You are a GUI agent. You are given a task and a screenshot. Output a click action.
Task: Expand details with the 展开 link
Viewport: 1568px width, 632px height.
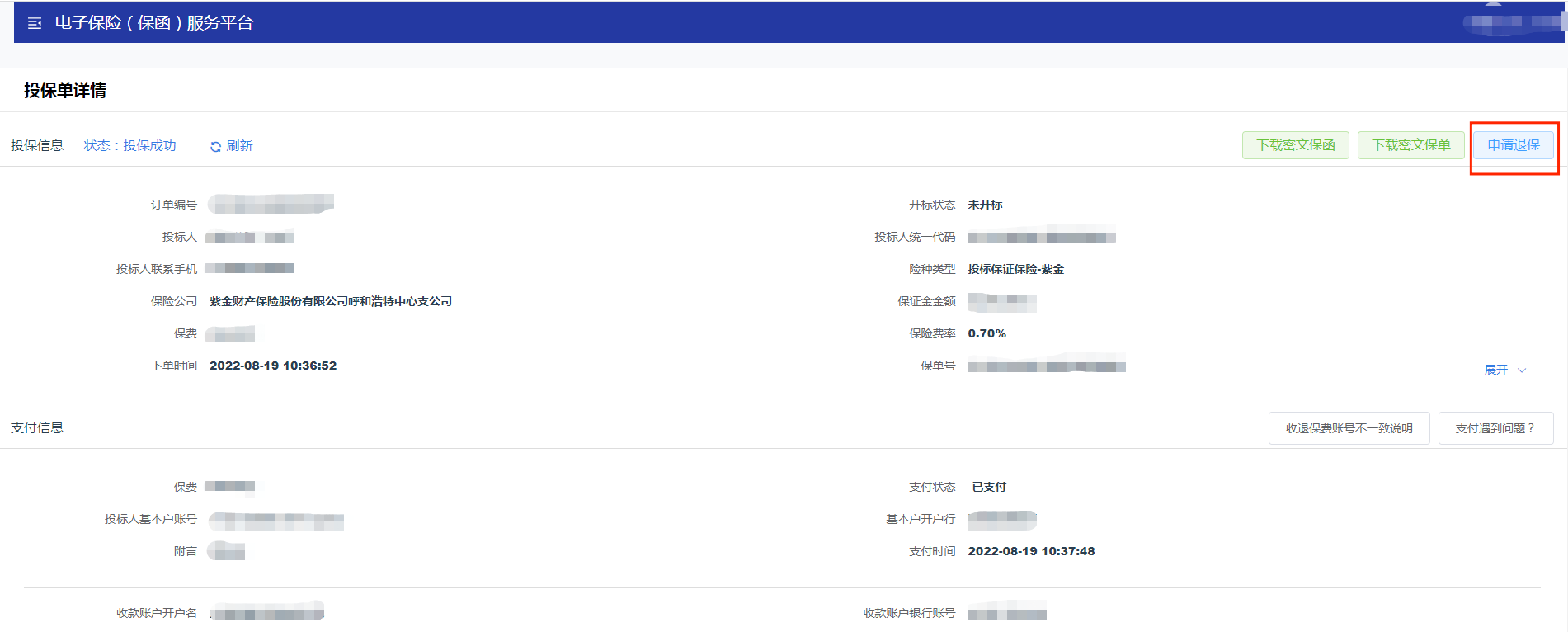[1496, 370]
